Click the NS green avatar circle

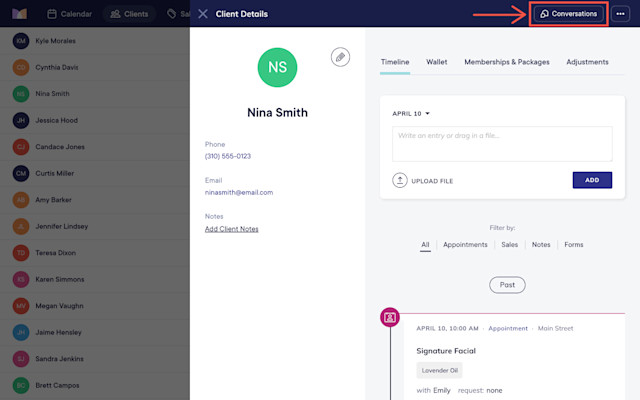pos(277,67)
